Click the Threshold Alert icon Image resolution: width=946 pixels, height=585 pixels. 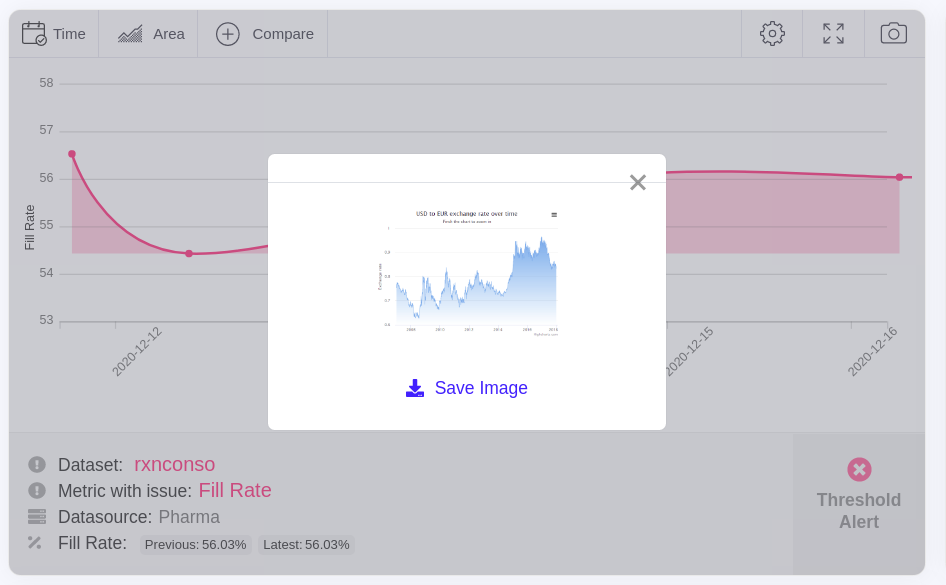coord(859,469)
